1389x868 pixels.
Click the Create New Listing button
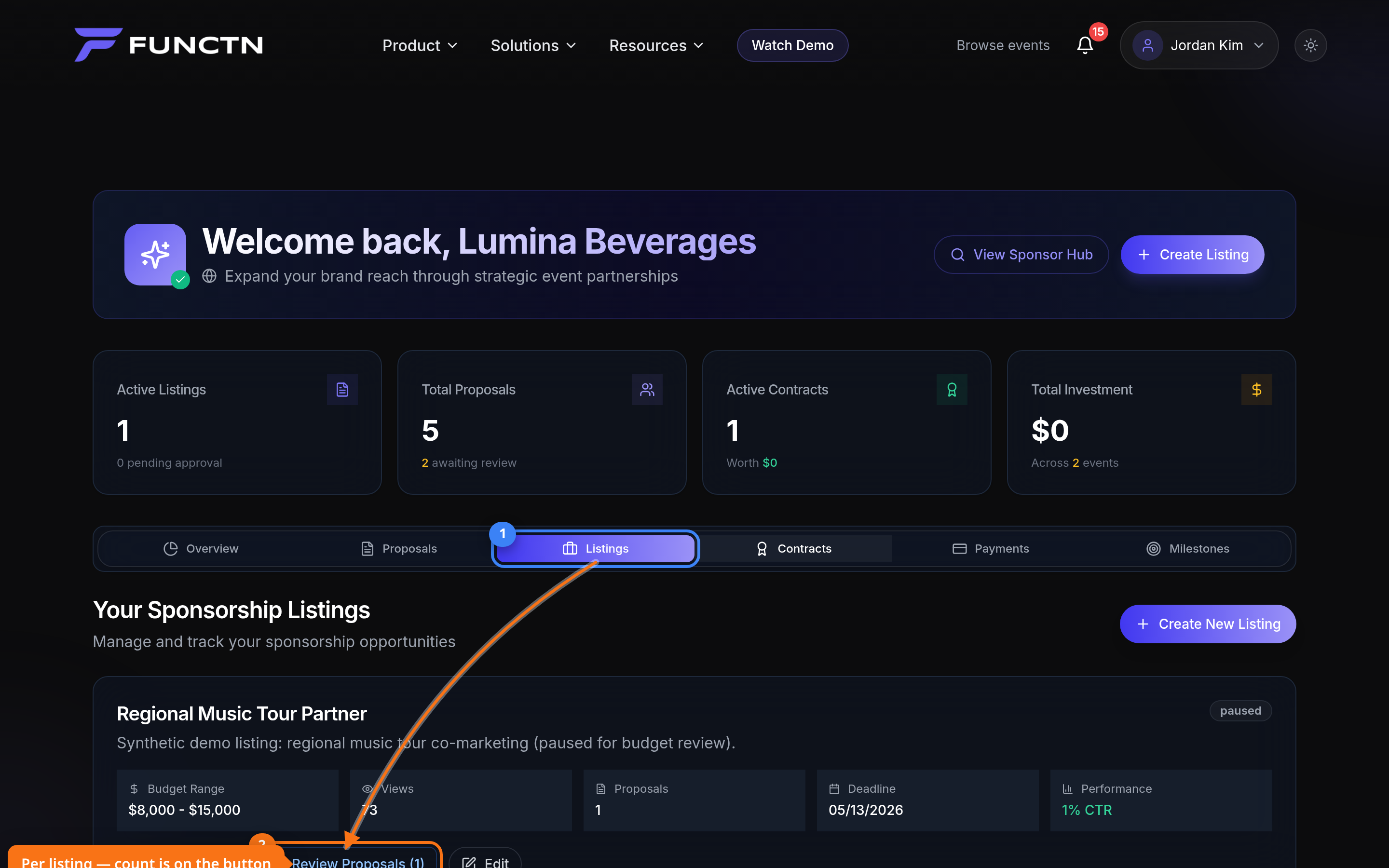coord(1208,624)
